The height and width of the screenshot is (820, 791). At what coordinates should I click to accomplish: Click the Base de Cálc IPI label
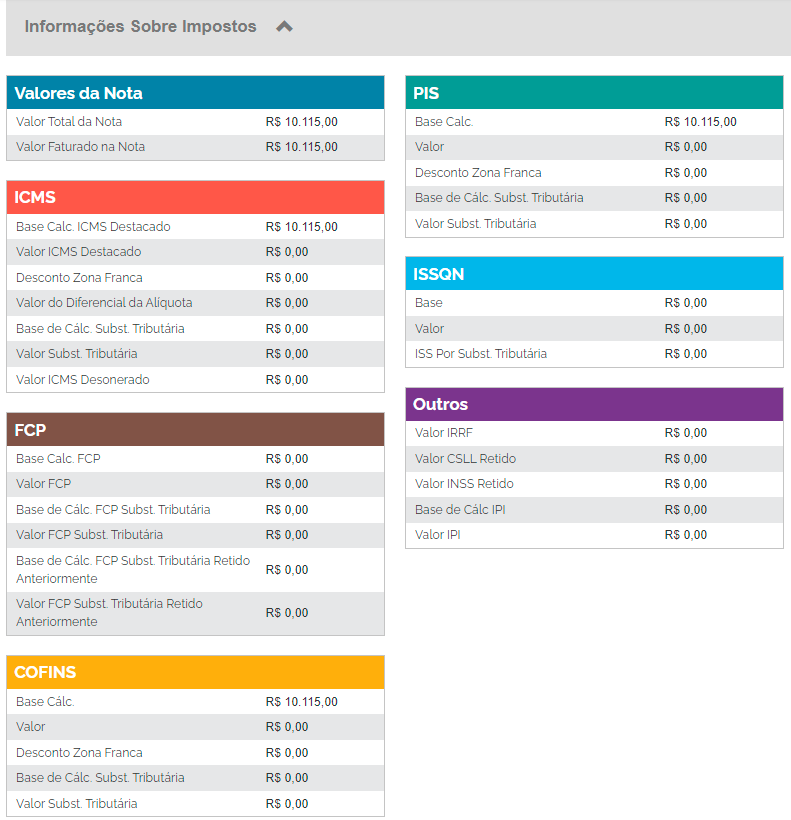click(460, 509)
